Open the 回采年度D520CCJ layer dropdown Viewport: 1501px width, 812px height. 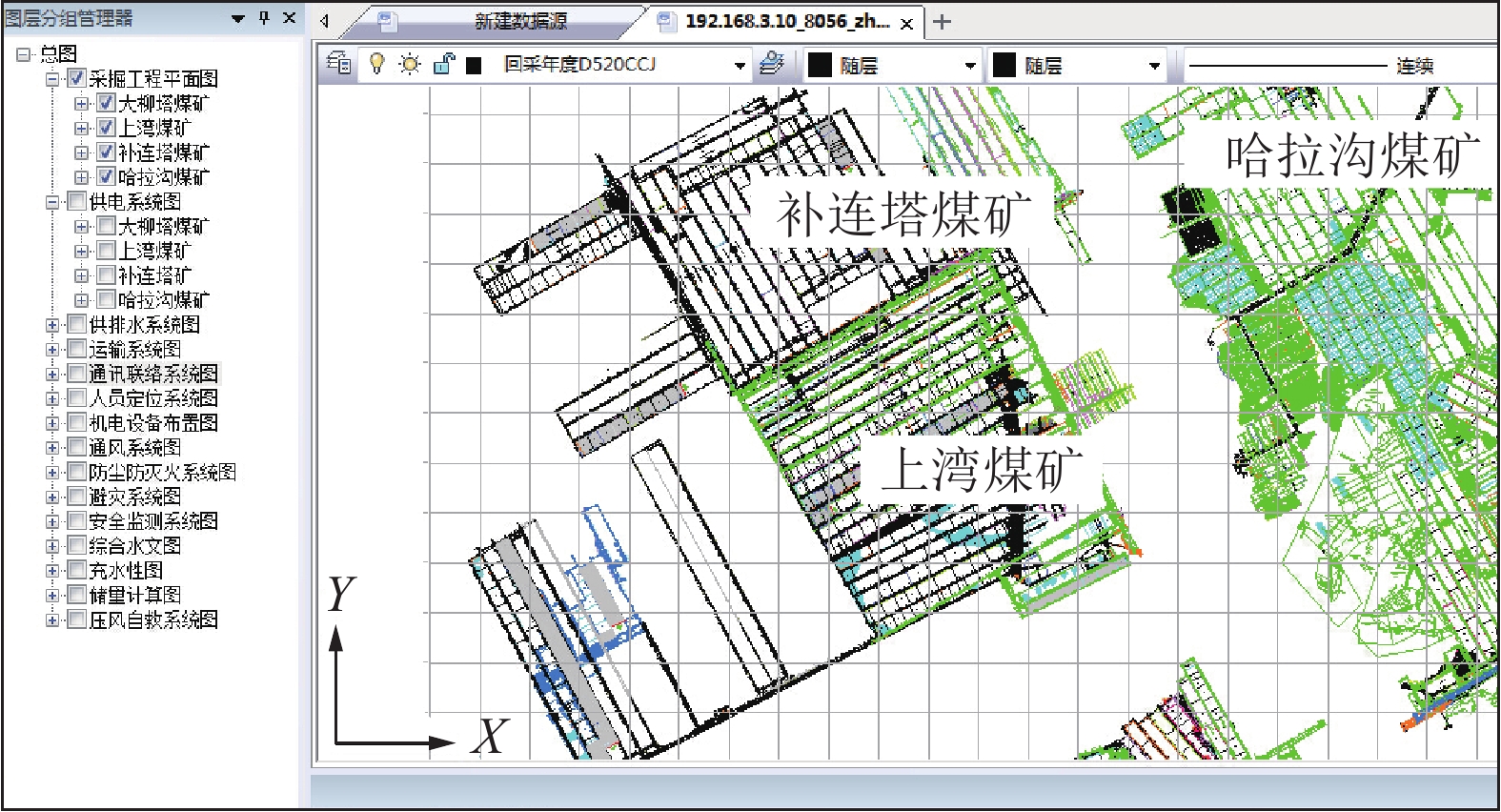point(740,66)
